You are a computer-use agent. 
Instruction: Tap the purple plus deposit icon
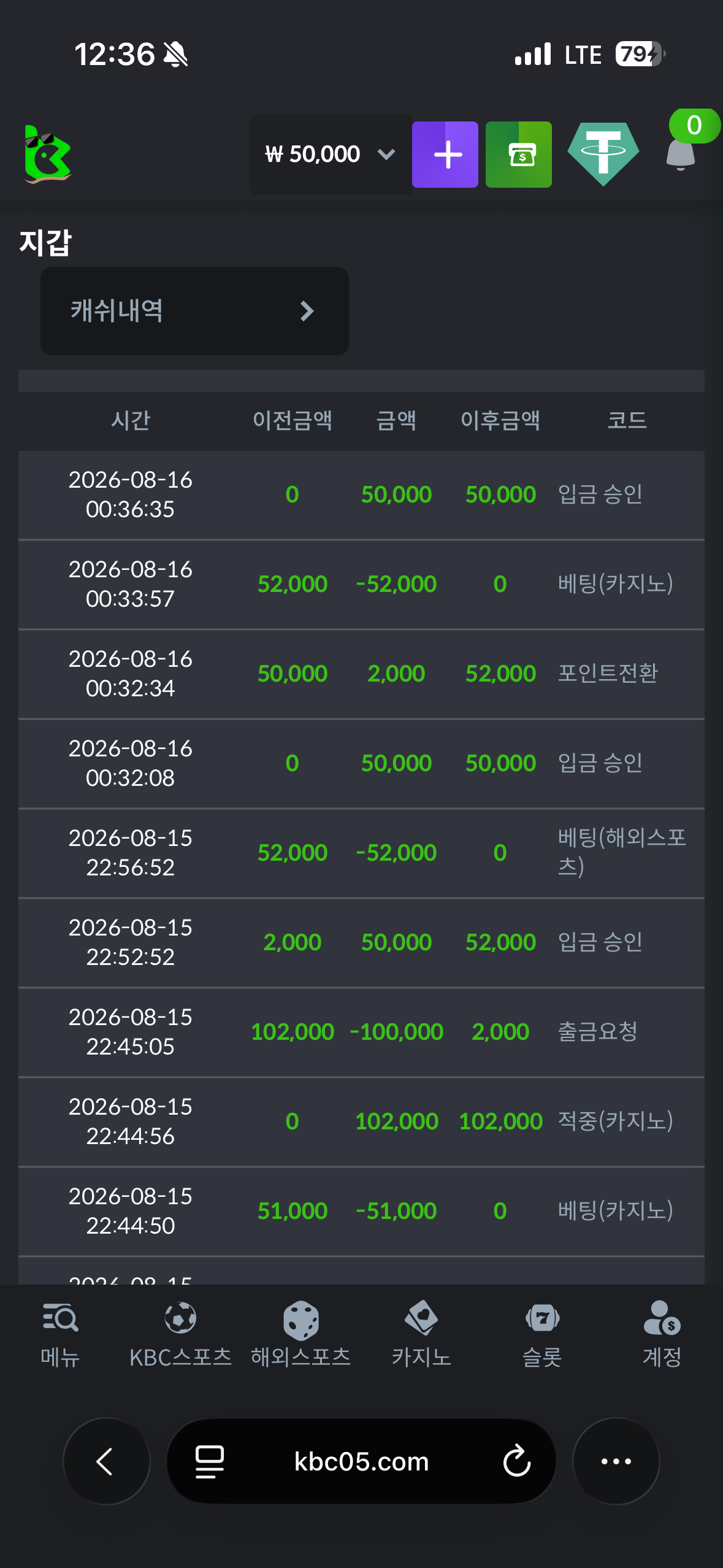pyautogui.click(x=445, y=155)
